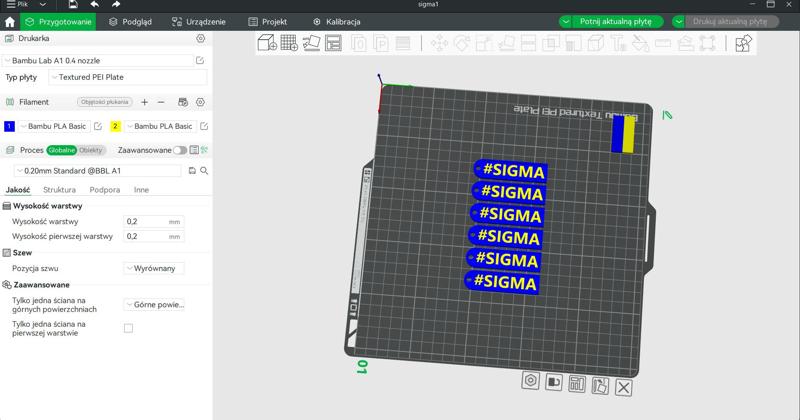Open the Plik menu
This screenshot has width=800, height=420.
coord(17,5)
